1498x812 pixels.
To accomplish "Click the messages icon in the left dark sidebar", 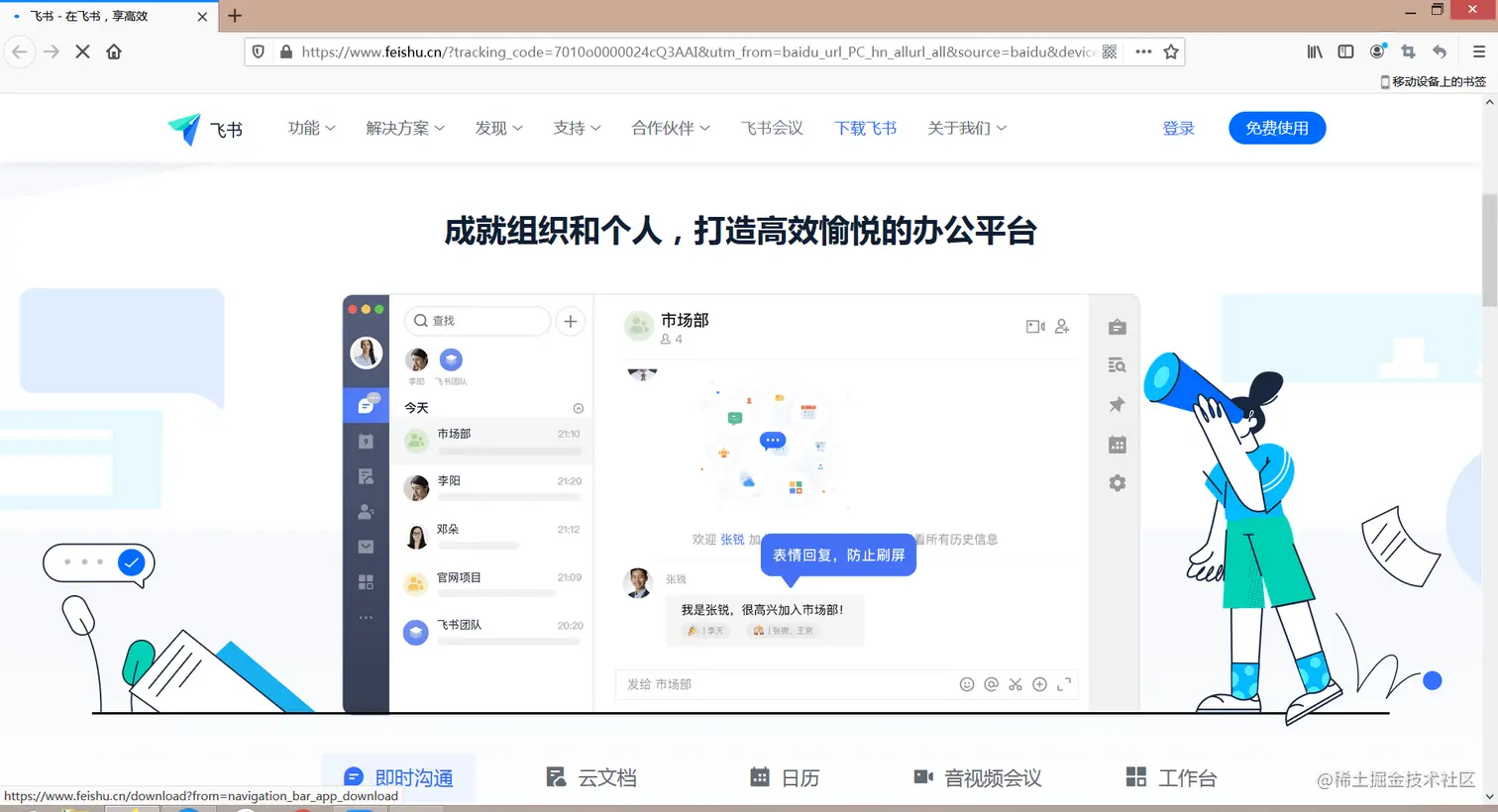I will [x=366, y=404].
